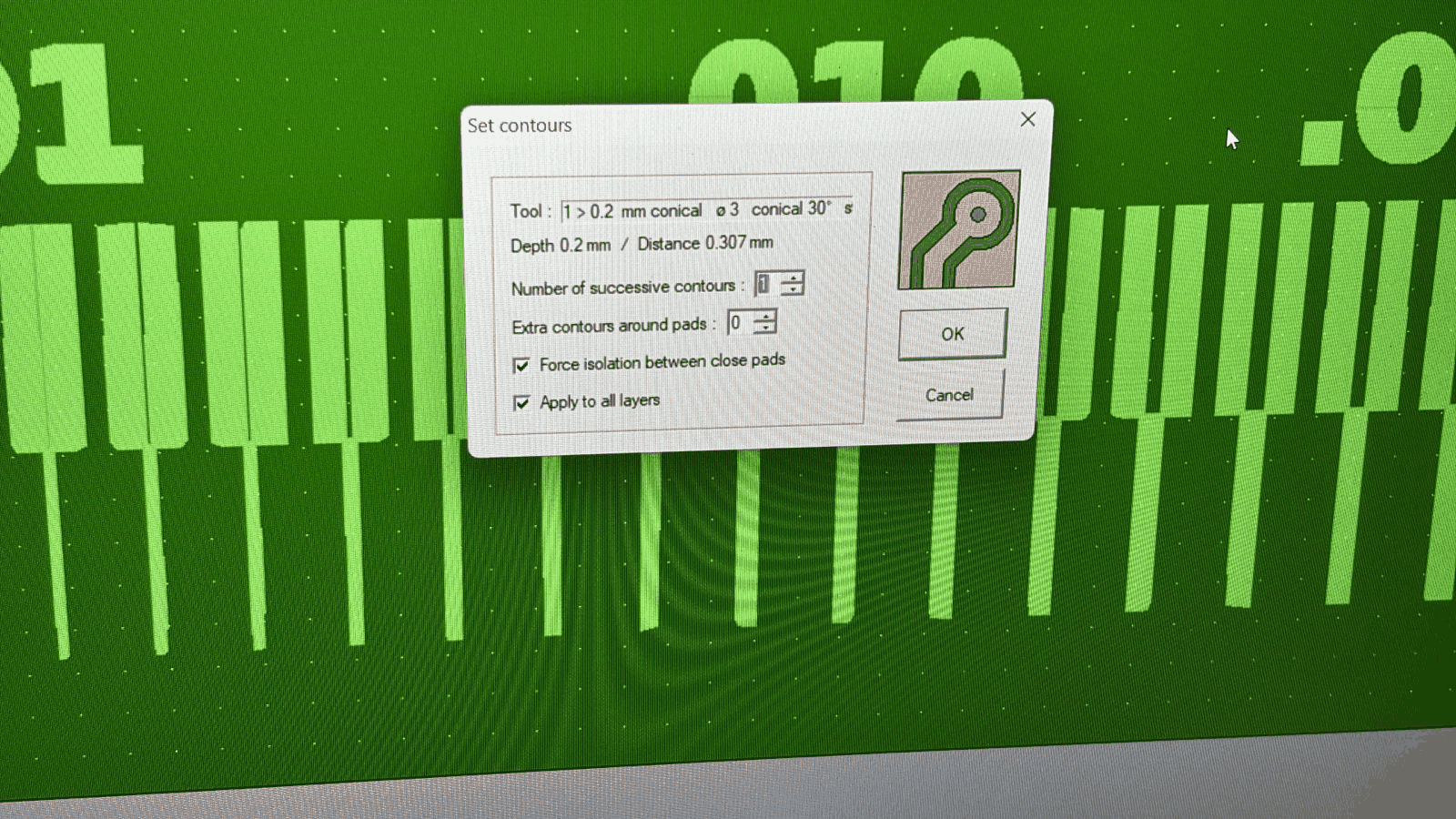Cancel the Set contours dialog
Screen dimensions: 1456x819
click(949, 395)
